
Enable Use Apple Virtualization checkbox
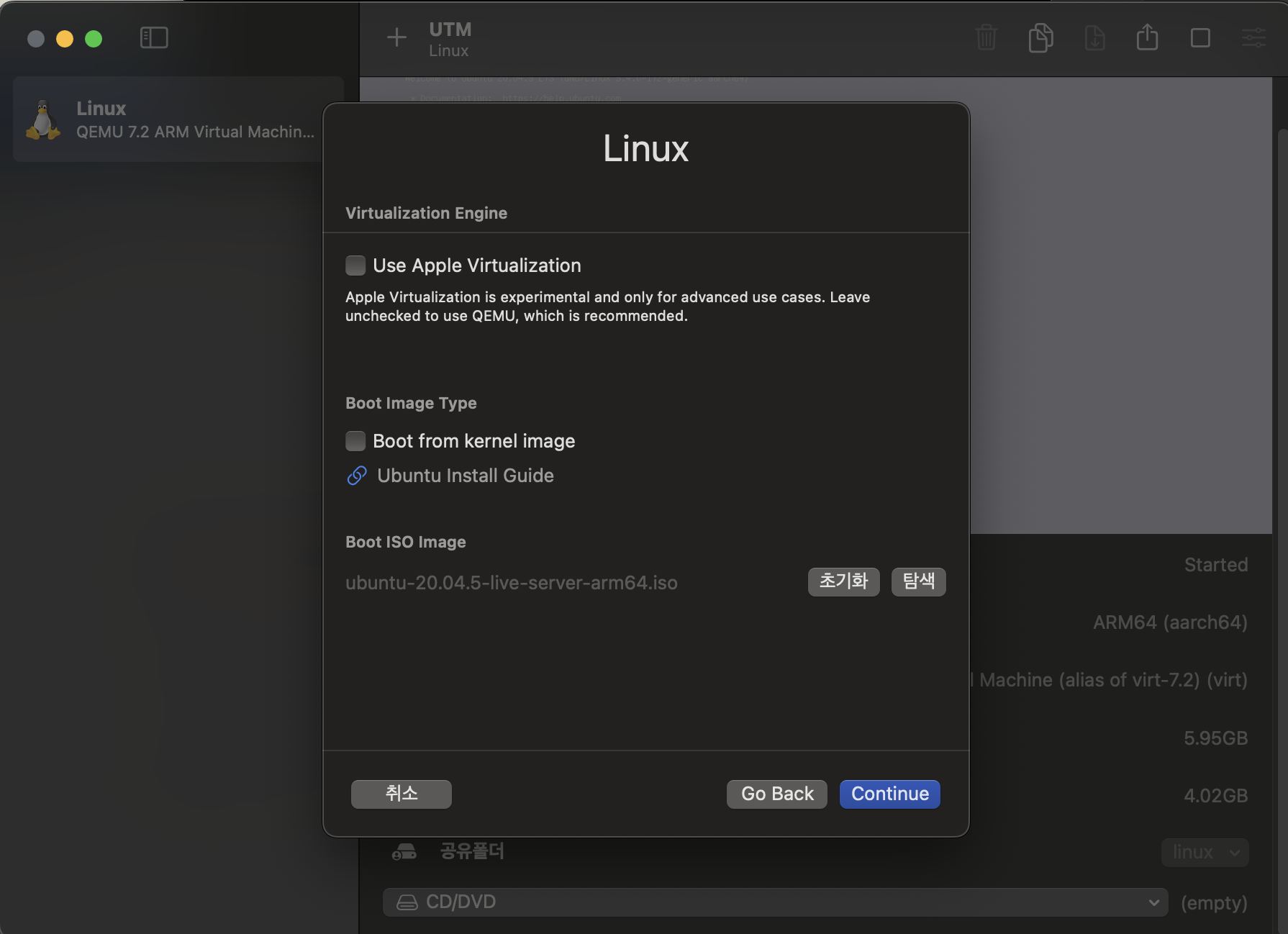tap(355, 266)
